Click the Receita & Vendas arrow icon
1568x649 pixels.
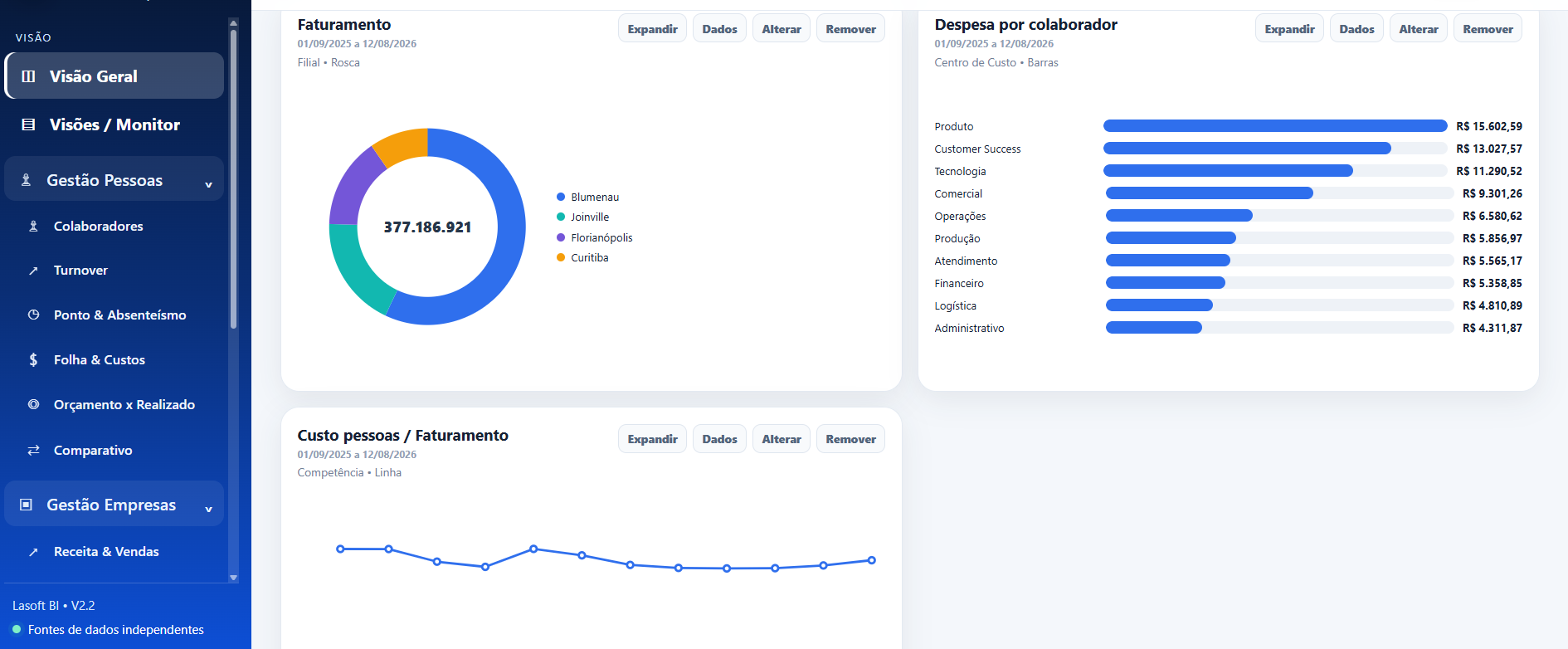coord(33,552)
